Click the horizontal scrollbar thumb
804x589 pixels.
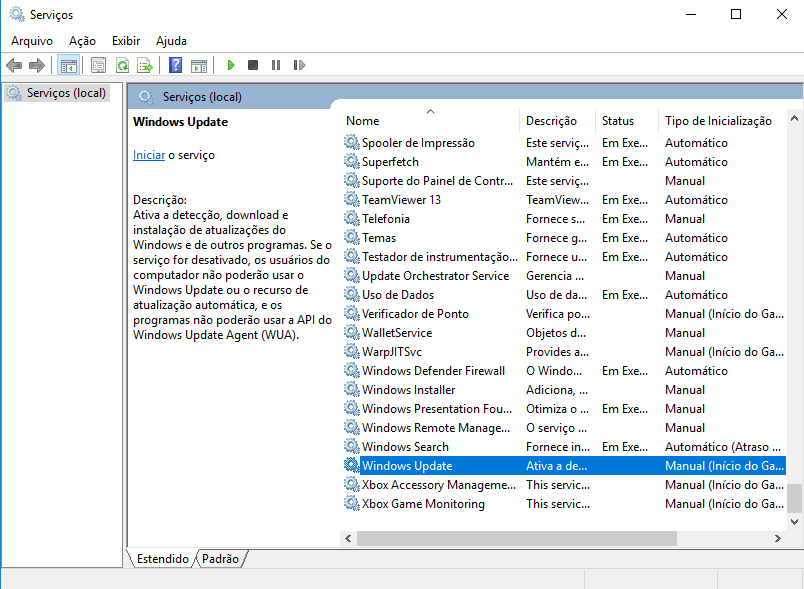click(x=517, y=538)
